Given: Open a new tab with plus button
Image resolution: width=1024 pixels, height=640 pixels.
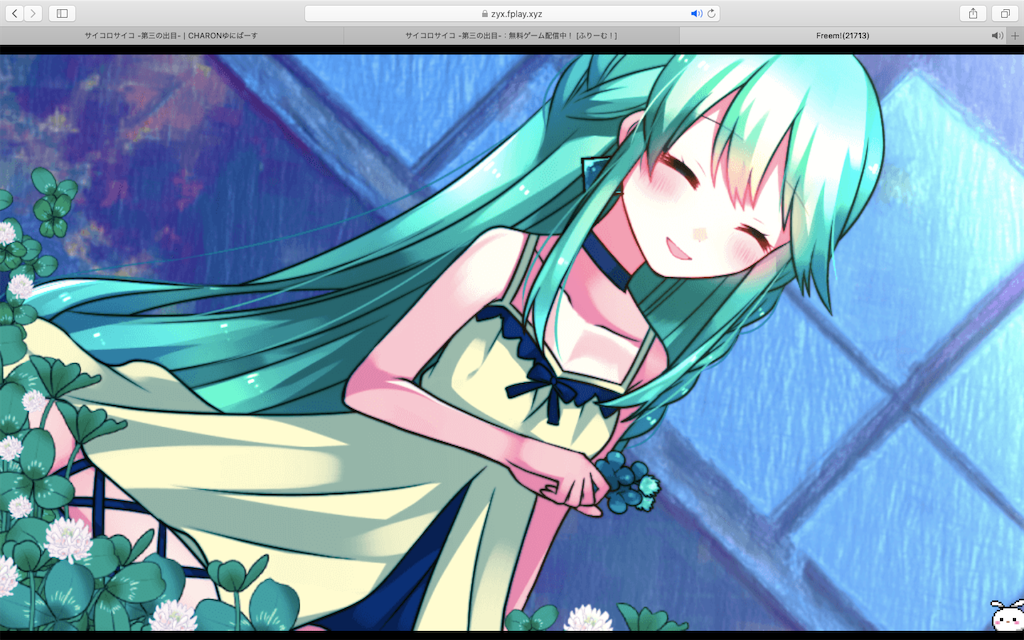Looking at the screenshot, I should [1015, 35].
